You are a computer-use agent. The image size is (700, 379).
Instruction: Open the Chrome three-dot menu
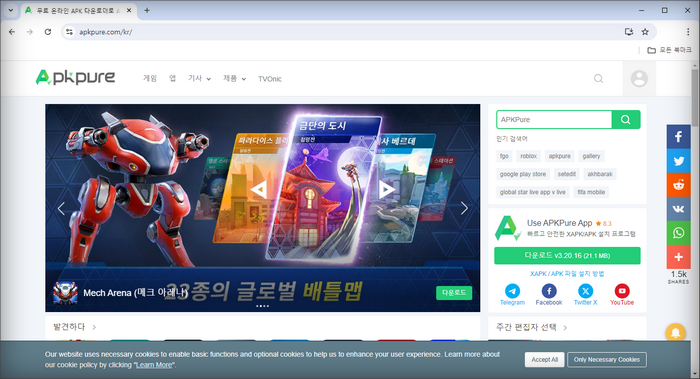point(688,32)
